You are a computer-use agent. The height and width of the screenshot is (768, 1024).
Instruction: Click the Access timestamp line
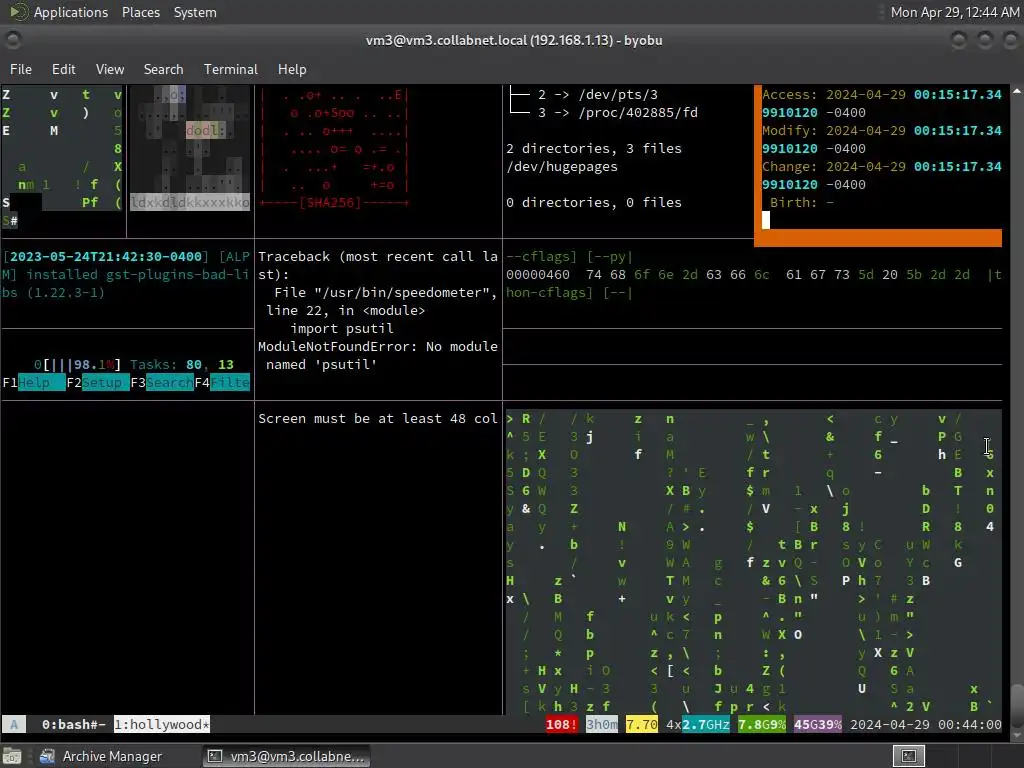point(882,95)
